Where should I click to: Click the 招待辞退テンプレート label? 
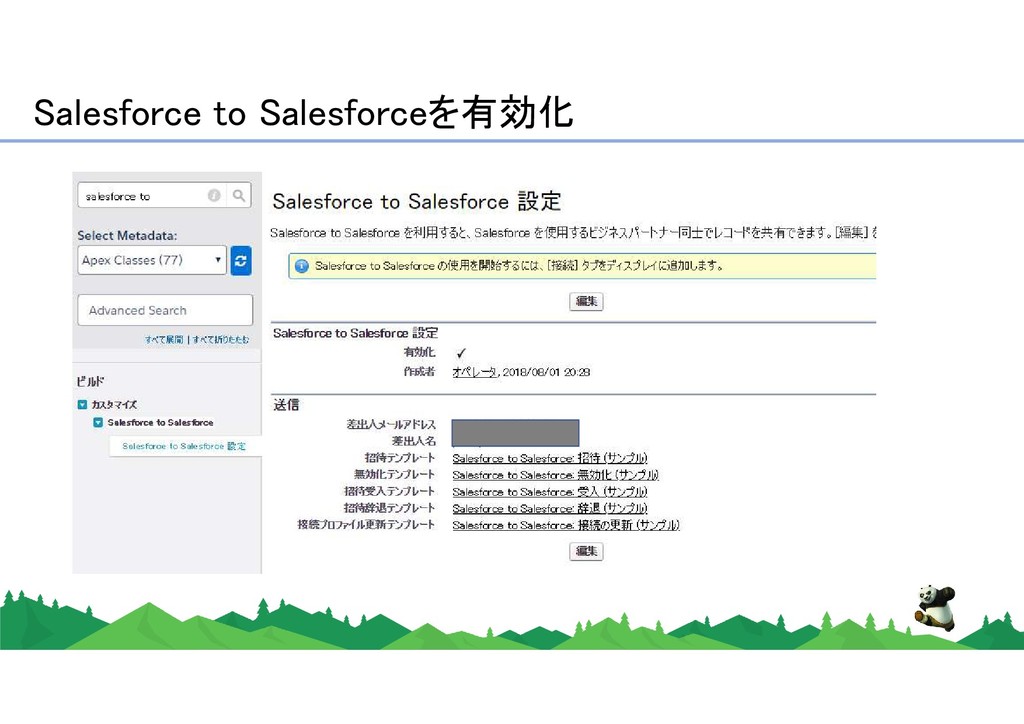(x=389, y=508)
